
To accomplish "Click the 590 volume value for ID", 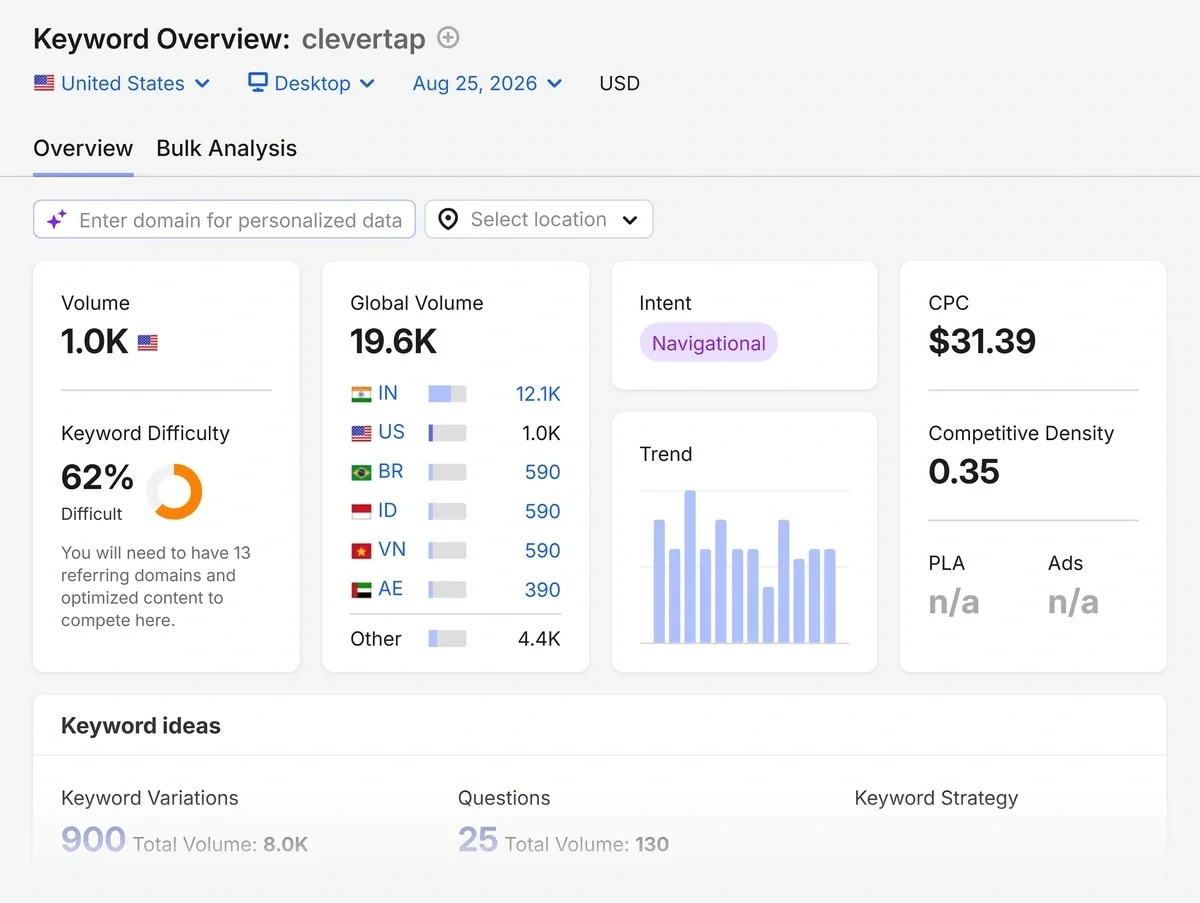I will tap(543, 511).
